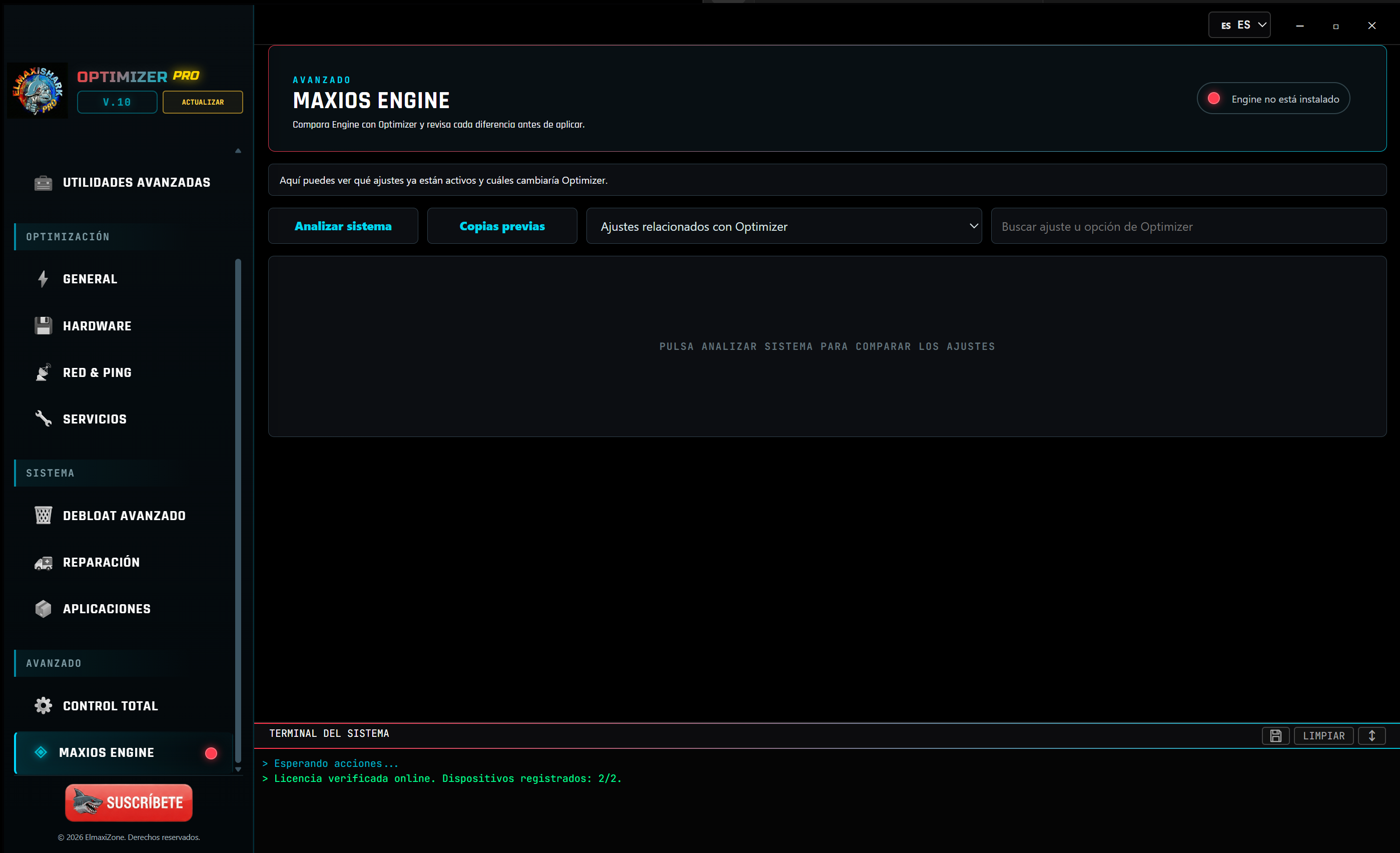Click the shark icon on Suscríbete
The image size is (1400, 853).
88,802
